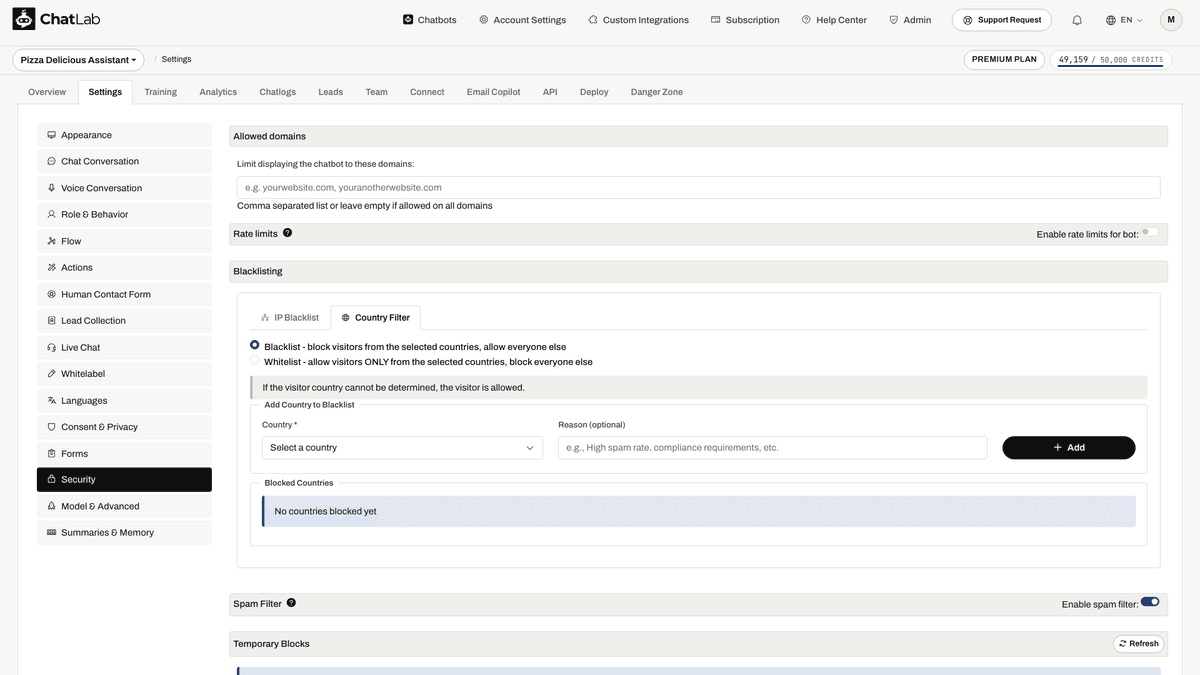Open the Email Copilot tab
Screen dimensions: 1200x675
click(x=494, y=92)
